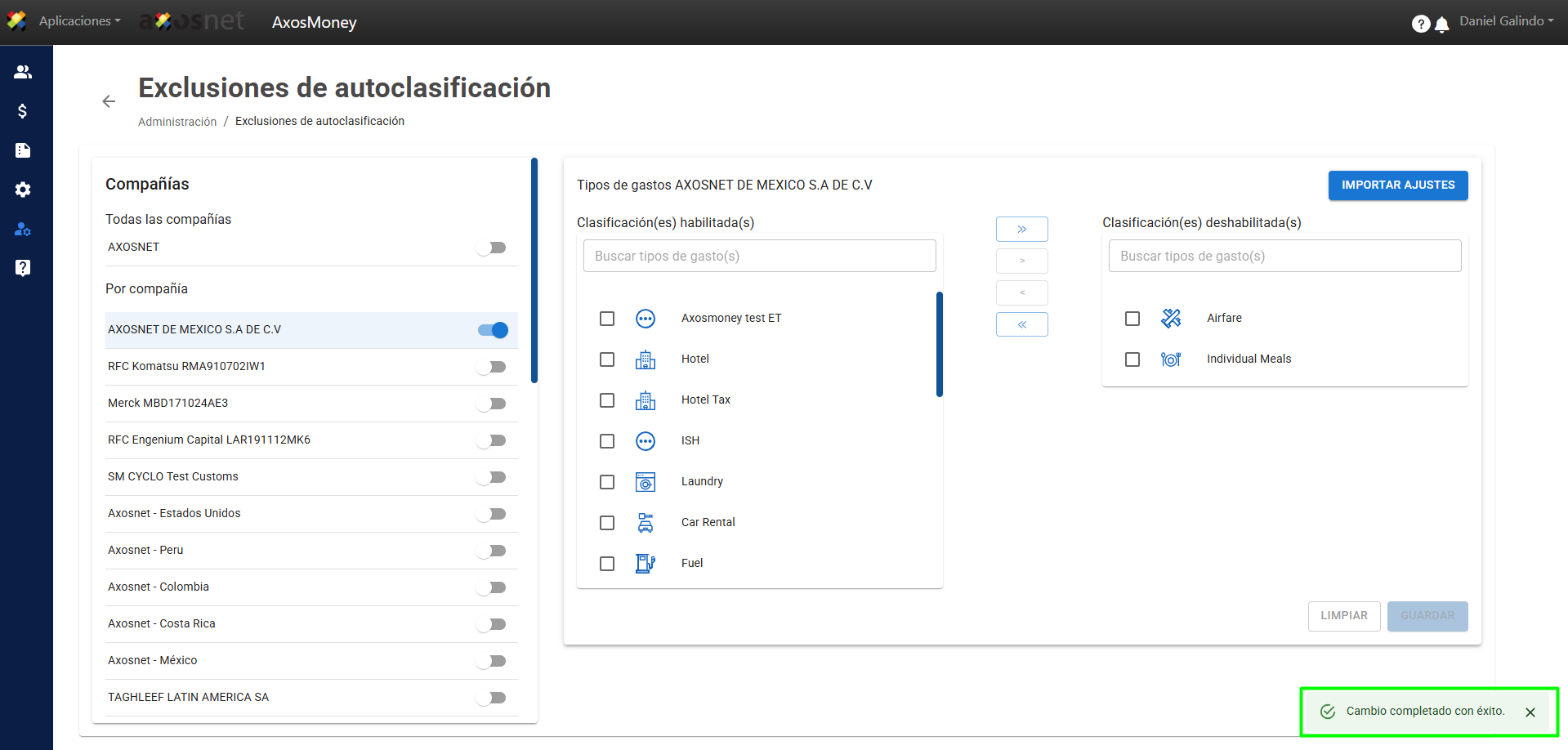Click the Administración breadcrumb link
The width and height of the screenshot is (1568, 750).
click(177, 122)
